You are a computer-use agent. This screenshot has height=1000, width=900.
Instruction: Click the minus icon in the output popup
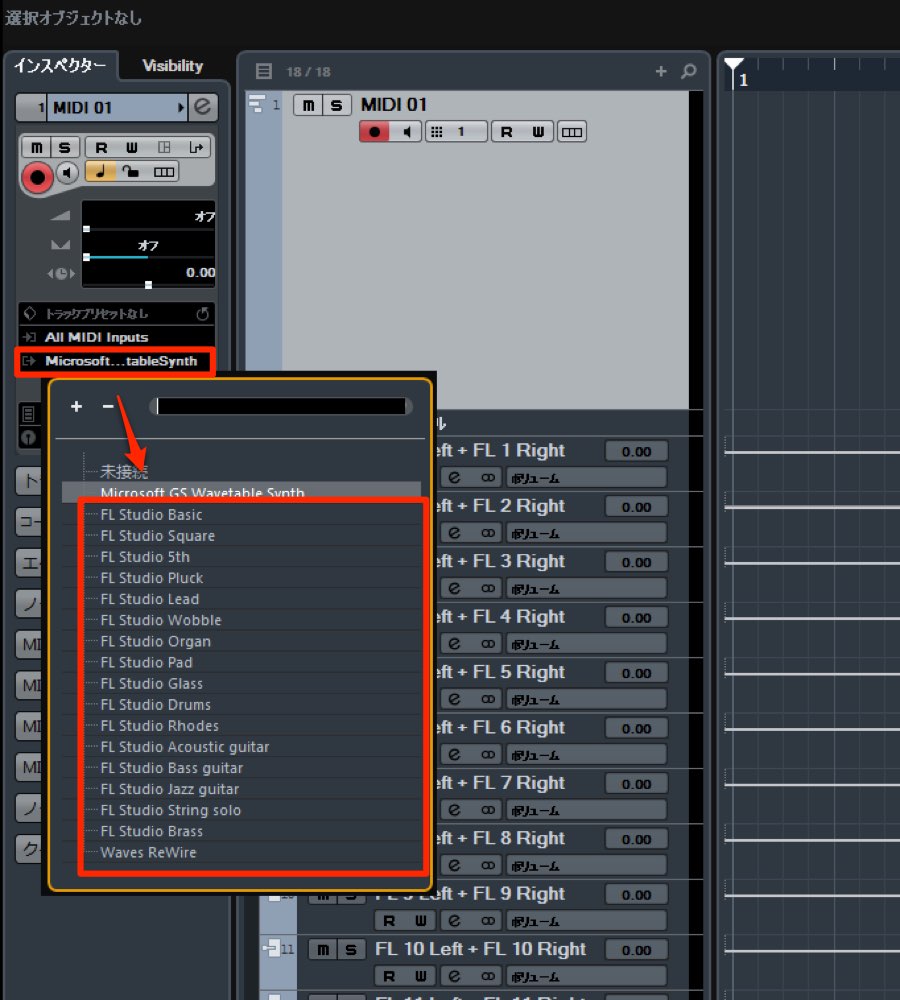pos(108,406)
